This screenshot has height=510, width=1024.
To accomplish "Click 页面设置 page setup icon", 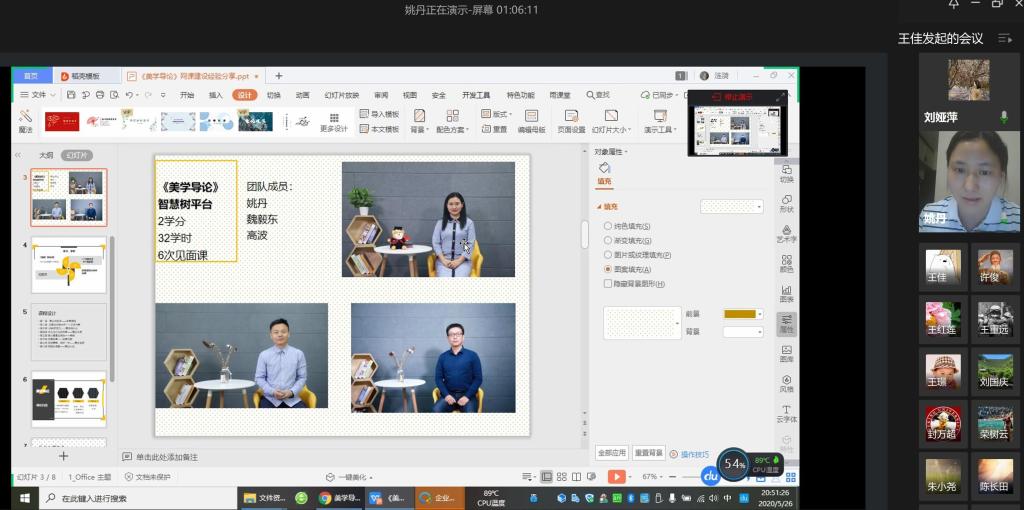I will tap(571, 120).
